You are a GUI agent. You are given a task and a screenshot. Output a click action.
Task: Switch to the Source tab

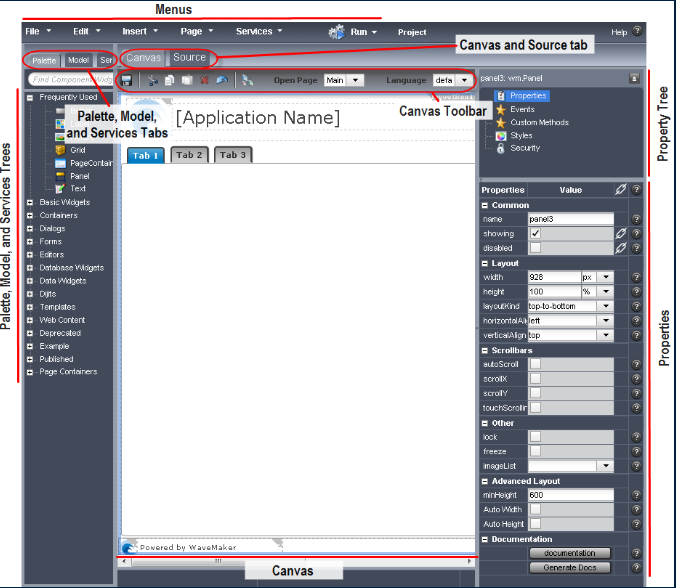pyautogui.click(x=189, y=58)
